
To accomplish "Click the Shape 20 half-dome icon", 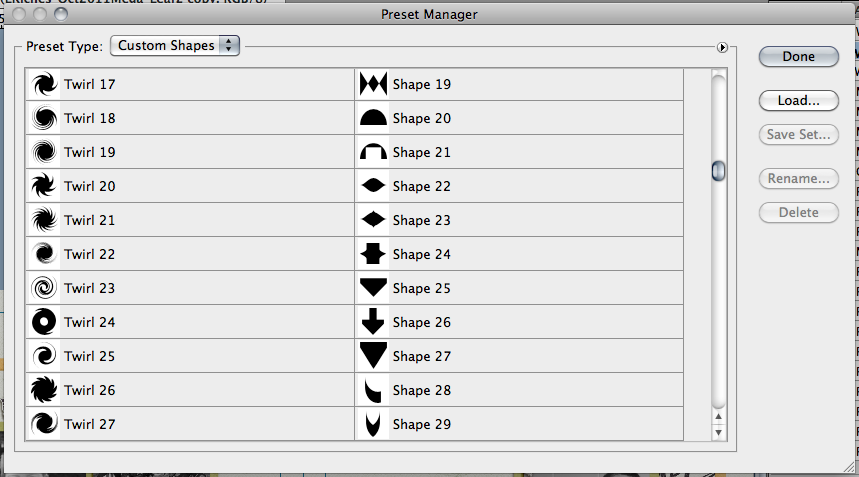I will (373, 118).
